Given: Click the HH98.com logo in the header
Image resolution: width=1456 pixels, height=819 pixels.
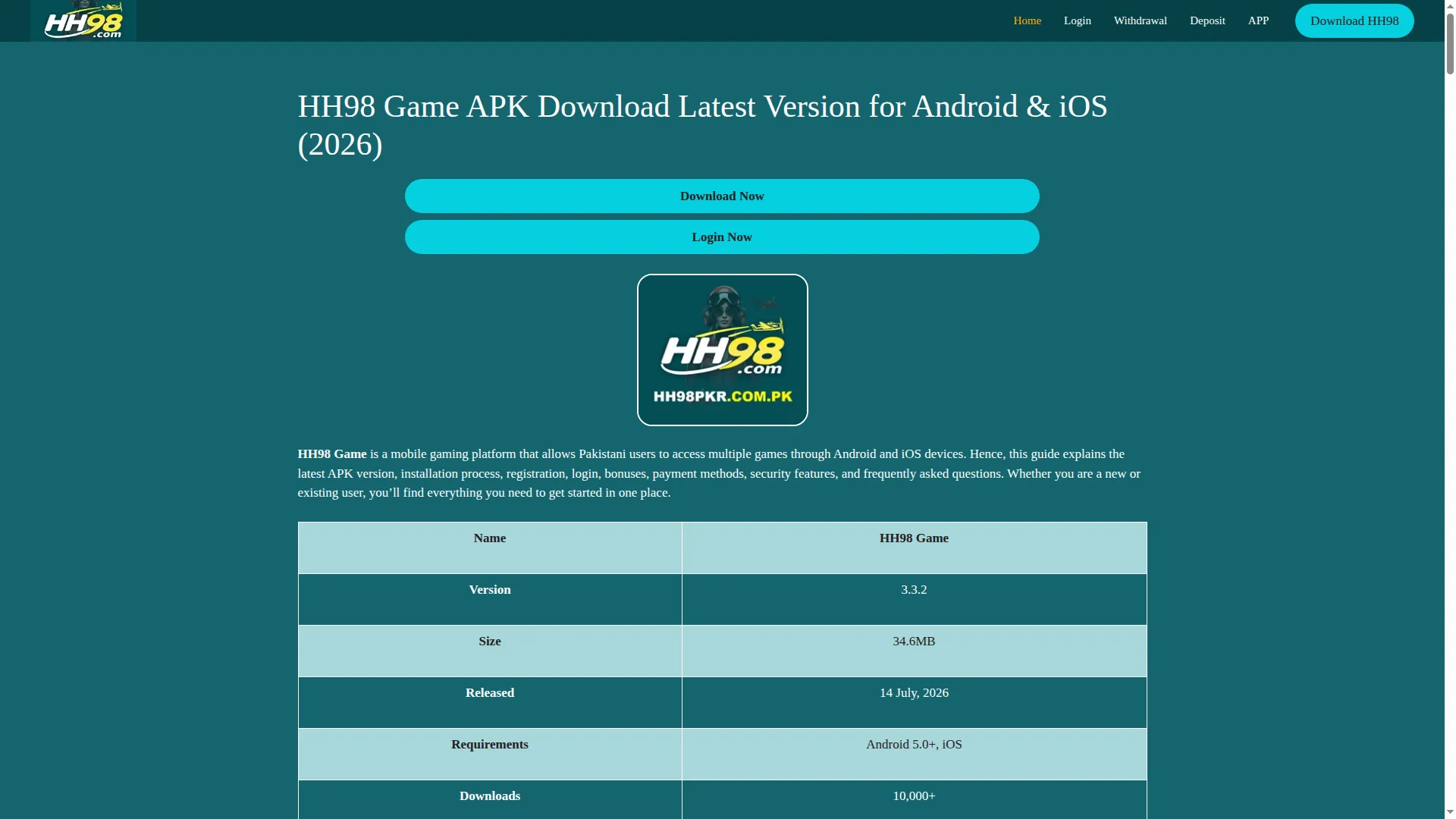Looking at the screenshot, I should pos(83,20).
